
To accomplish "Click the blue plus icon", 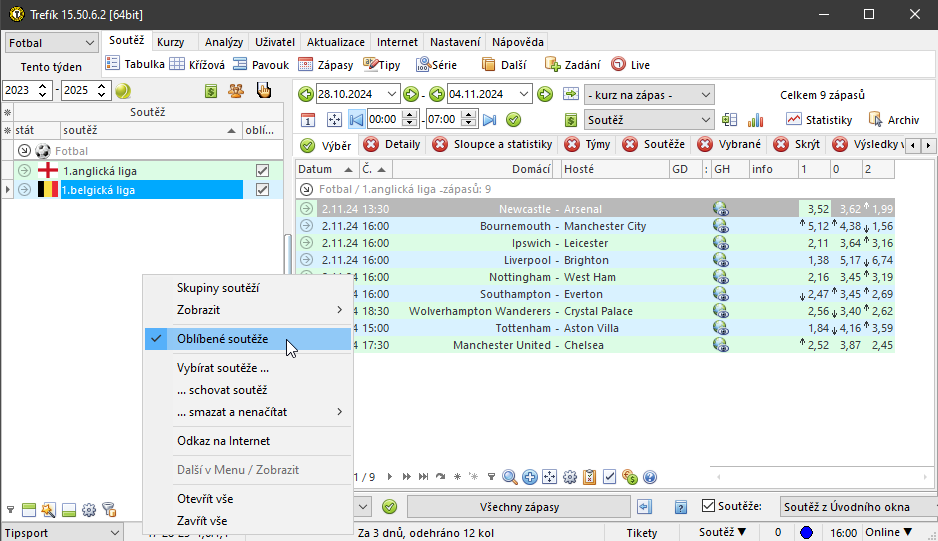I will click(x=529, y=477).
